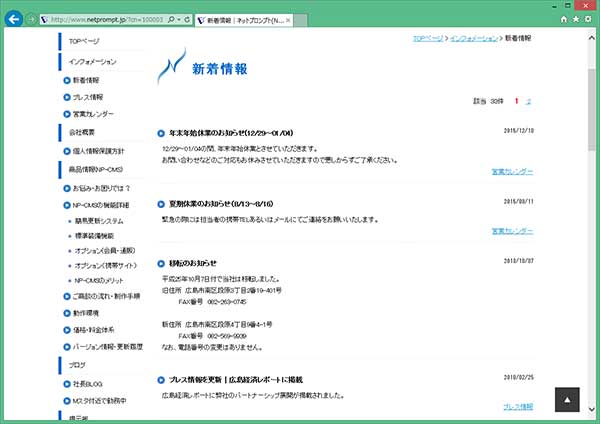600x424 pixels.
Task: Click the back-to-top arrow button
Action: 567,400
